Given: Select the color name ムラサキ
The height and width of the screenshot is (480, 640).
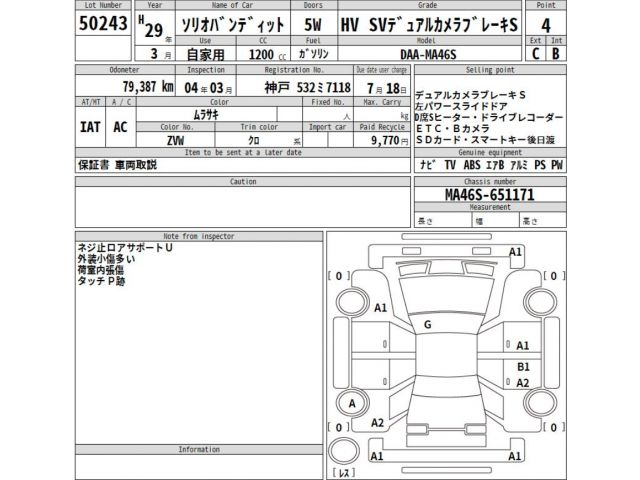Looking at the screenshot, I should tap(206, 115).
